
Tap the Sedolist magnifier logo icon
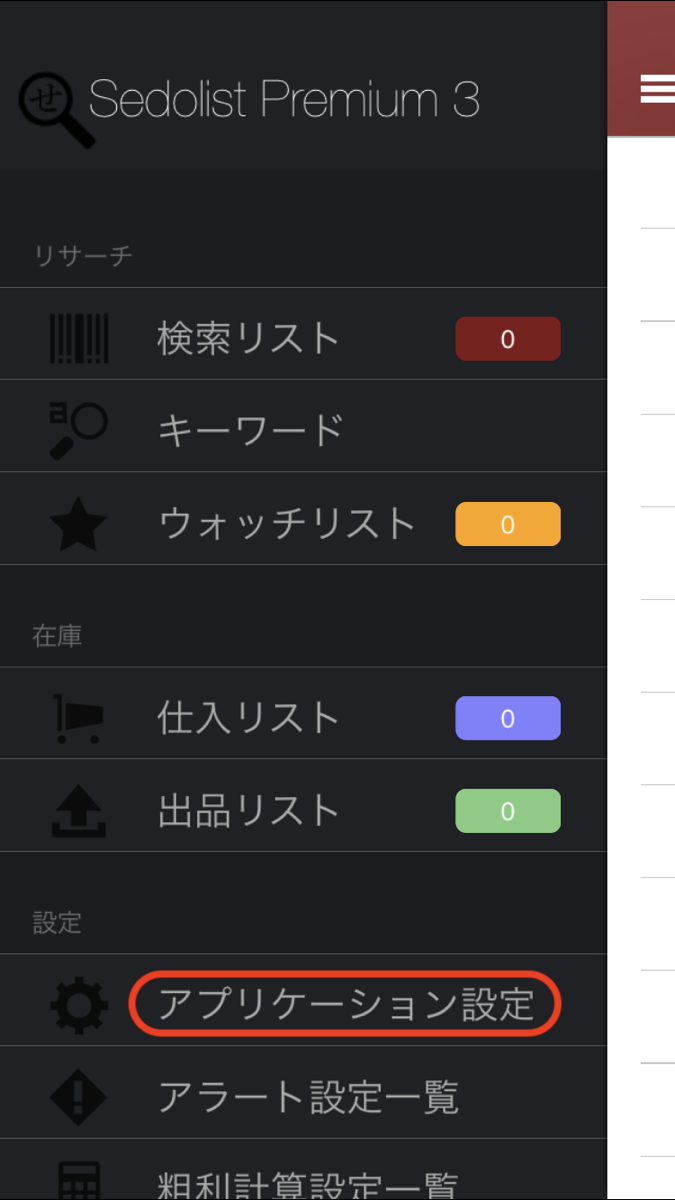click(x=55, y=107)
